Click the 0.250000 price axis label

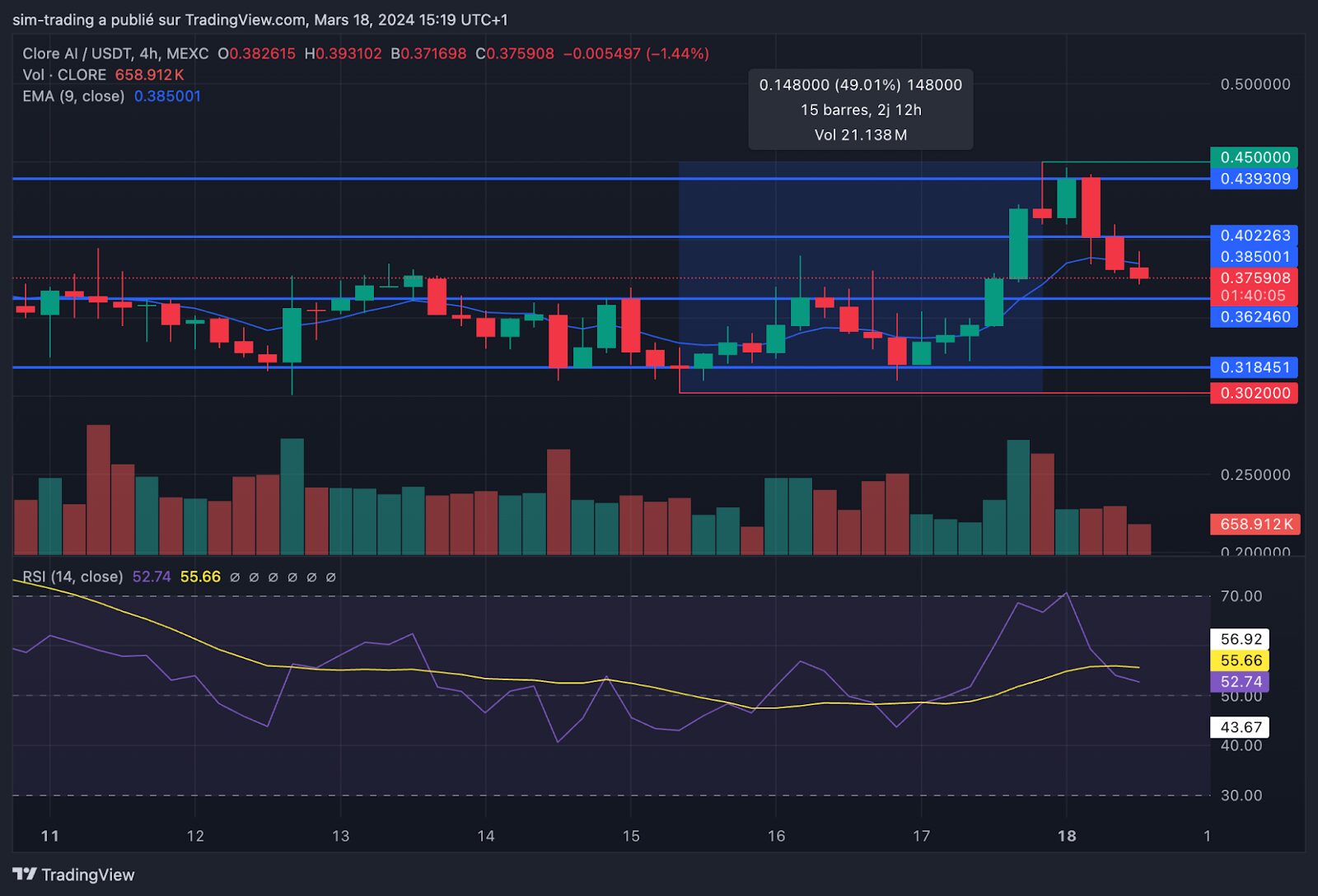tap(1255, 475)
